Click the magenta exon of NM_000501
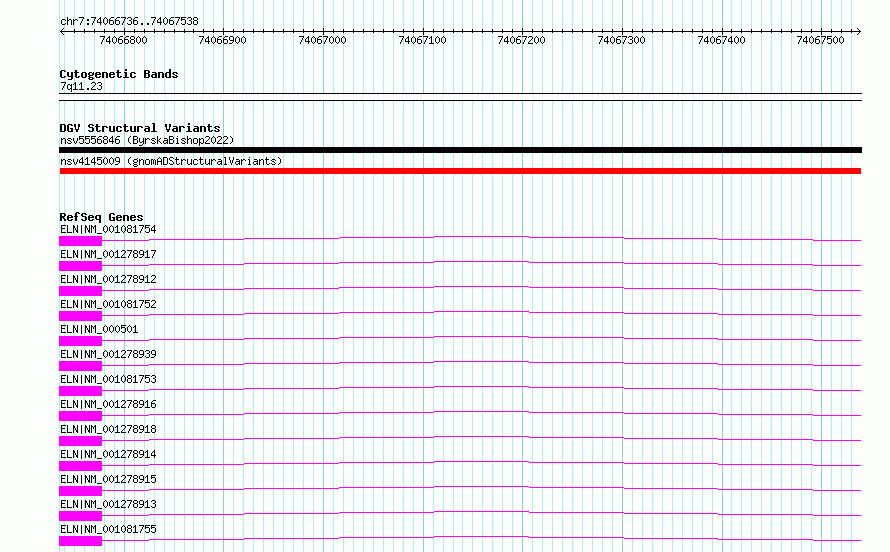 (81, 341)
